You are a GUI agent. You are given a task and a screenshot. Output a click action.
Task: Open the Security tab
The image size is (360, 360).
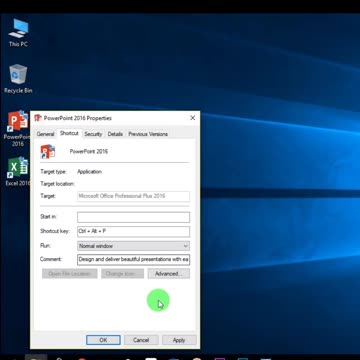[x=93, y=134]
